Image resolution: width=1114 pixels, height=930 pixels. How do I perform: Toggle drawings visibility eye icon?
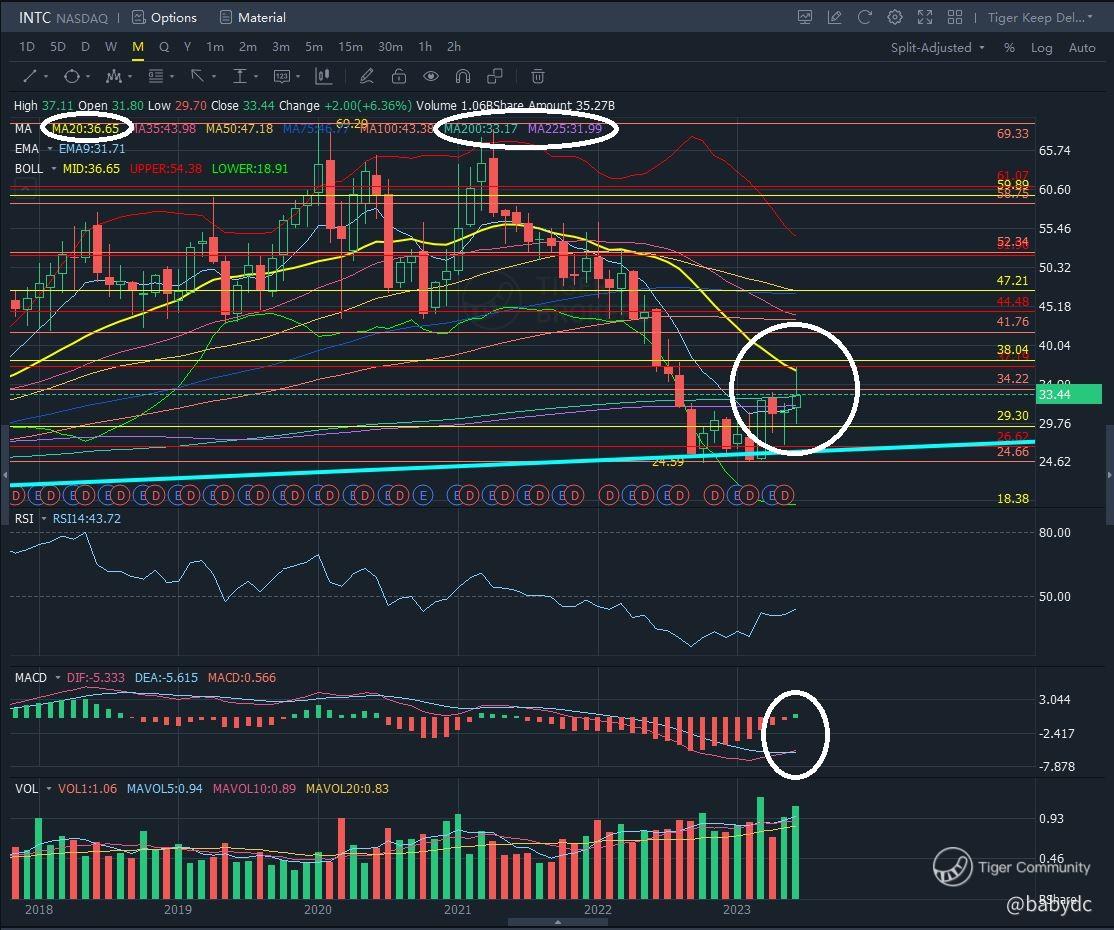(431, 76)
